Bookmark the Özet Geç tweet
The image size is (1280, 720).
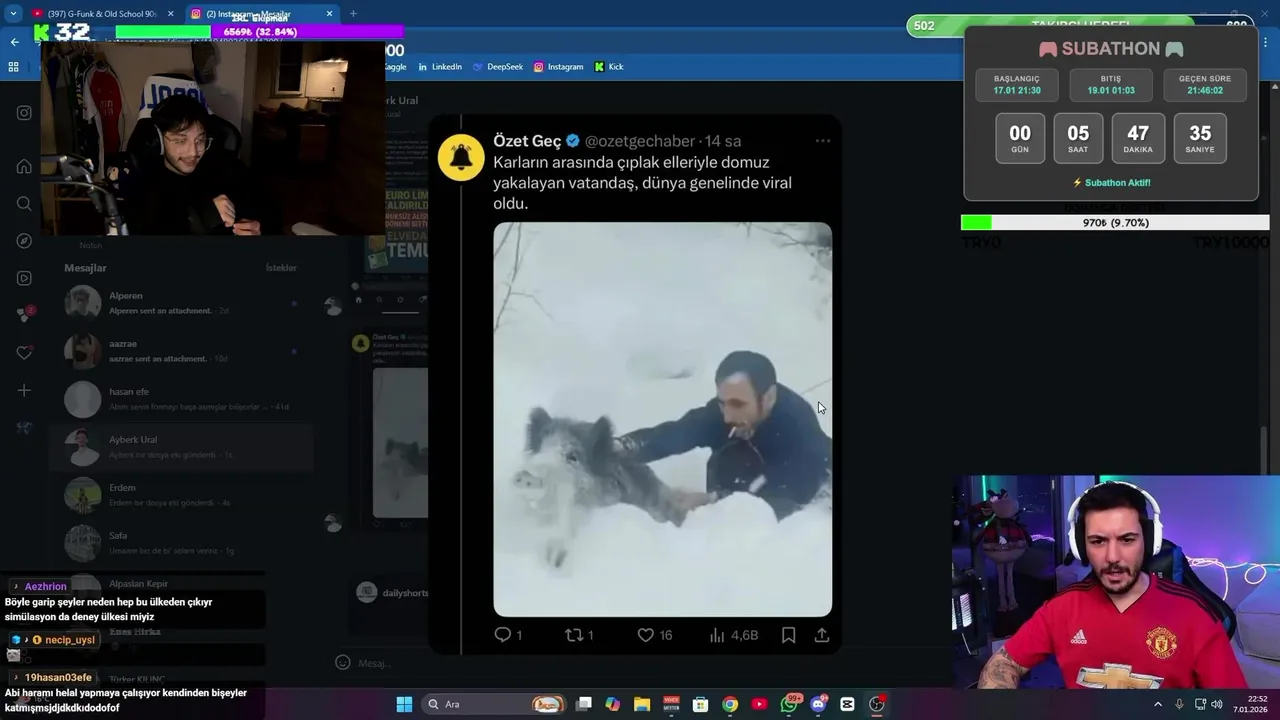[788, 635]
